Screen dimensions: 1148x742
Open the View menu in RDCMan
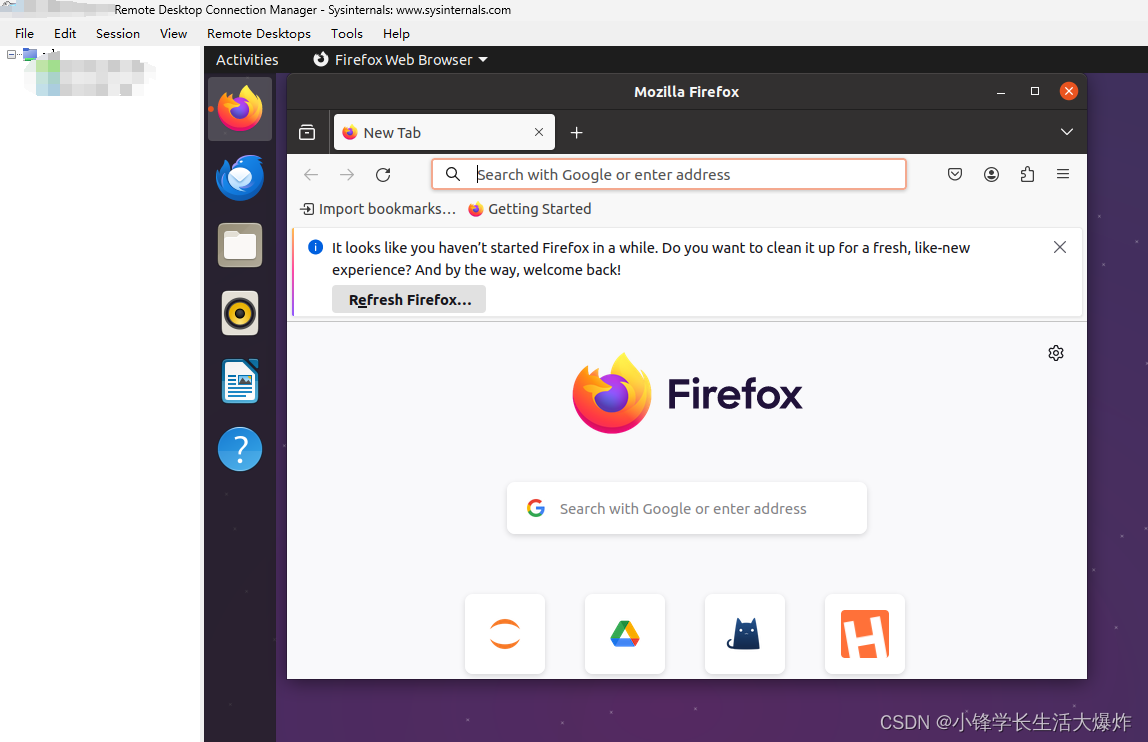[174, 34]
